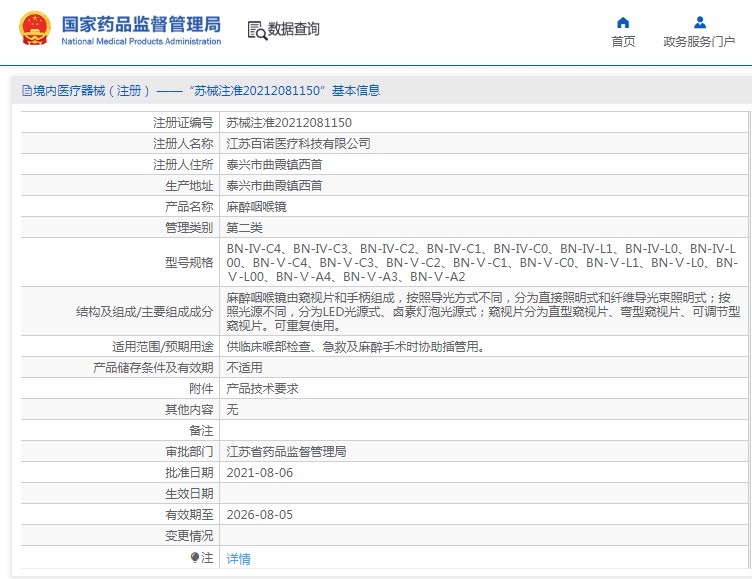Image resolution: width=752 pixels, height=579 pixels.
Task: Click the 注册人名称 label
Action: click(183, 144)
